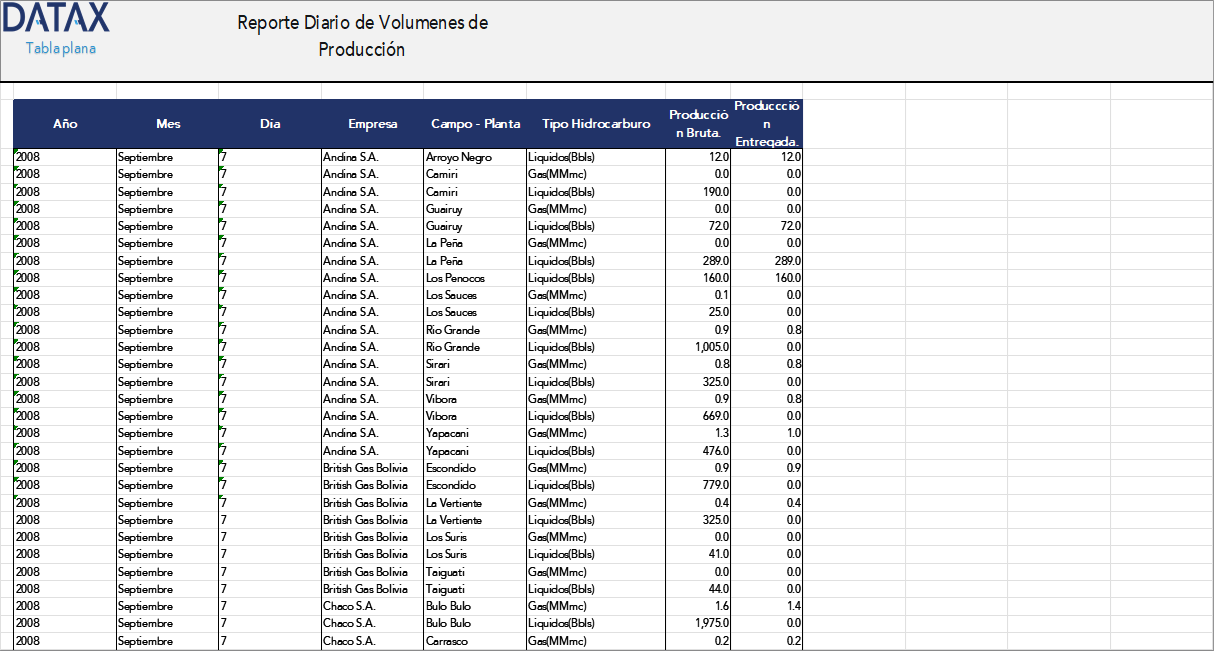Select Liquidos(Bbls) in the Los Penocos row

(560, 278)
